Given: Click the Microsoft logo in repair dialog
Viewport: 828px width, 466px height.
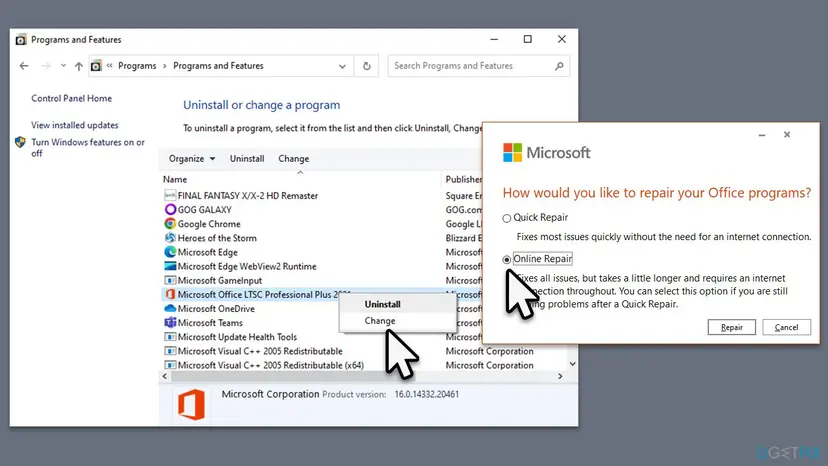Looking at the screenshot, I should coord(547,153).
